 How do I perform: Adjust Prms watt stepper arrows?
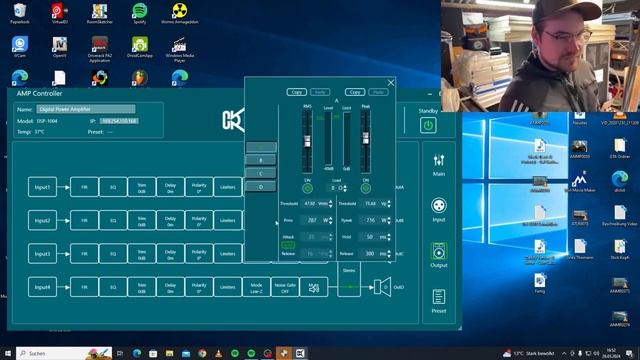point(331,220)
